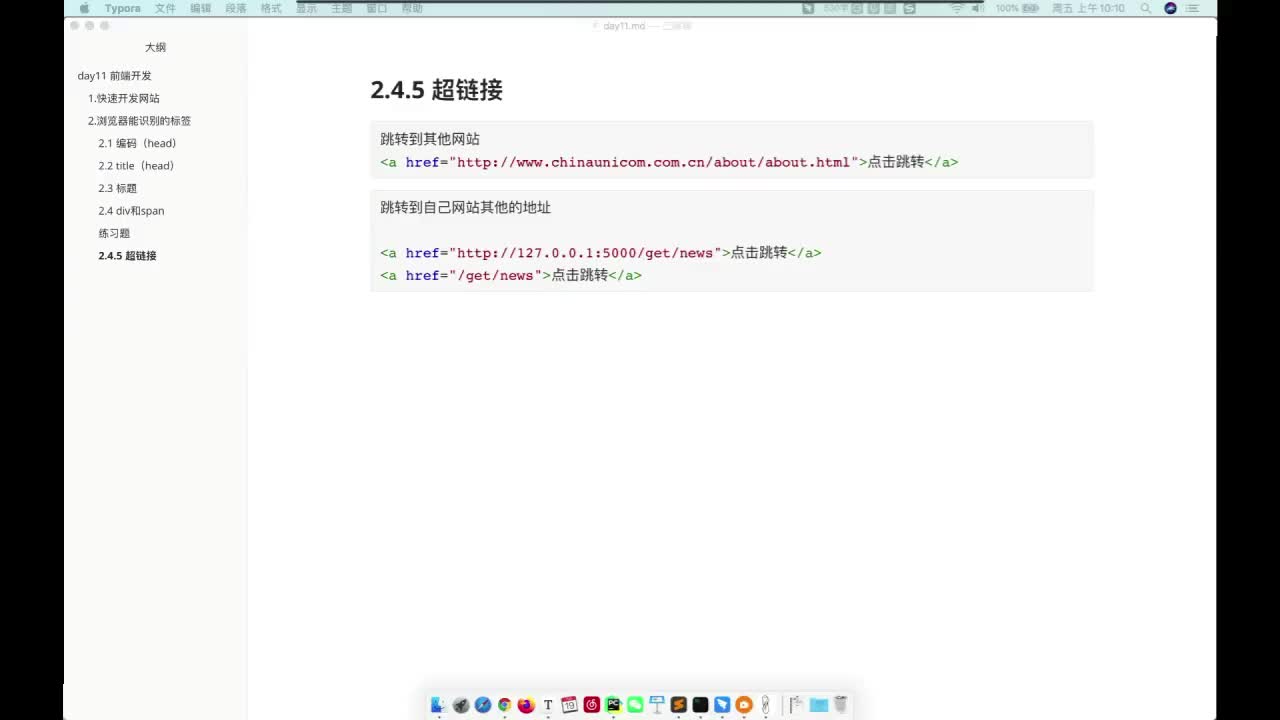Click the chinaunicom.com.cn href line
This screenshot has width=1280, height=720.
669,162
